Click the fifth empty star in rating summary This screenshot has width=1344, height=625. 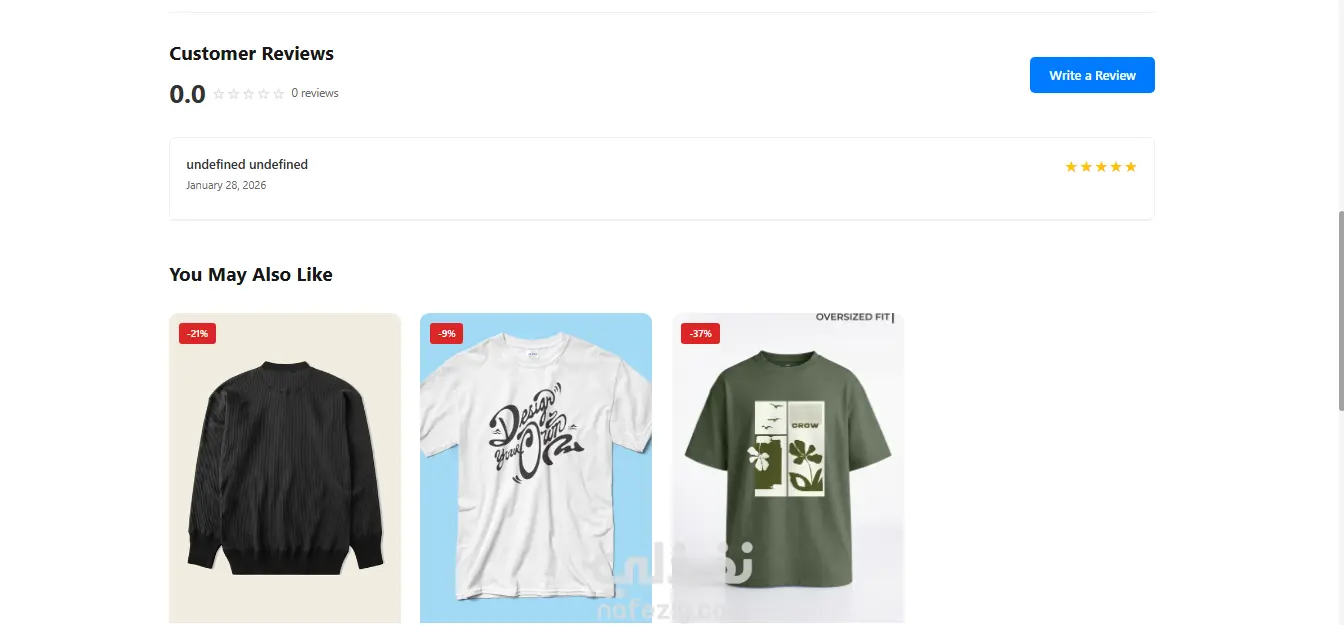pyautogui.click(x=279, y=94)
